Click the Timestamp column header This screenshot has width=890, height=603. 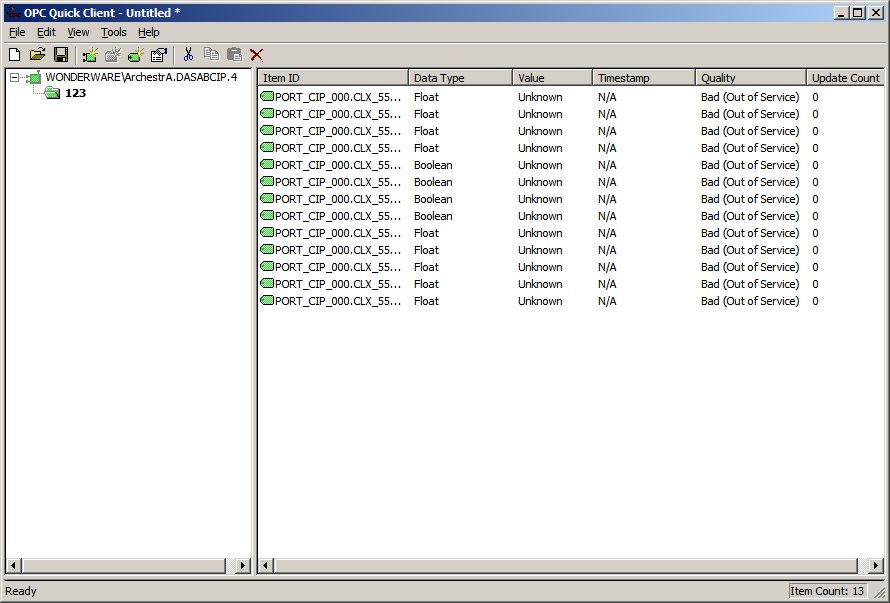point(642,78)
